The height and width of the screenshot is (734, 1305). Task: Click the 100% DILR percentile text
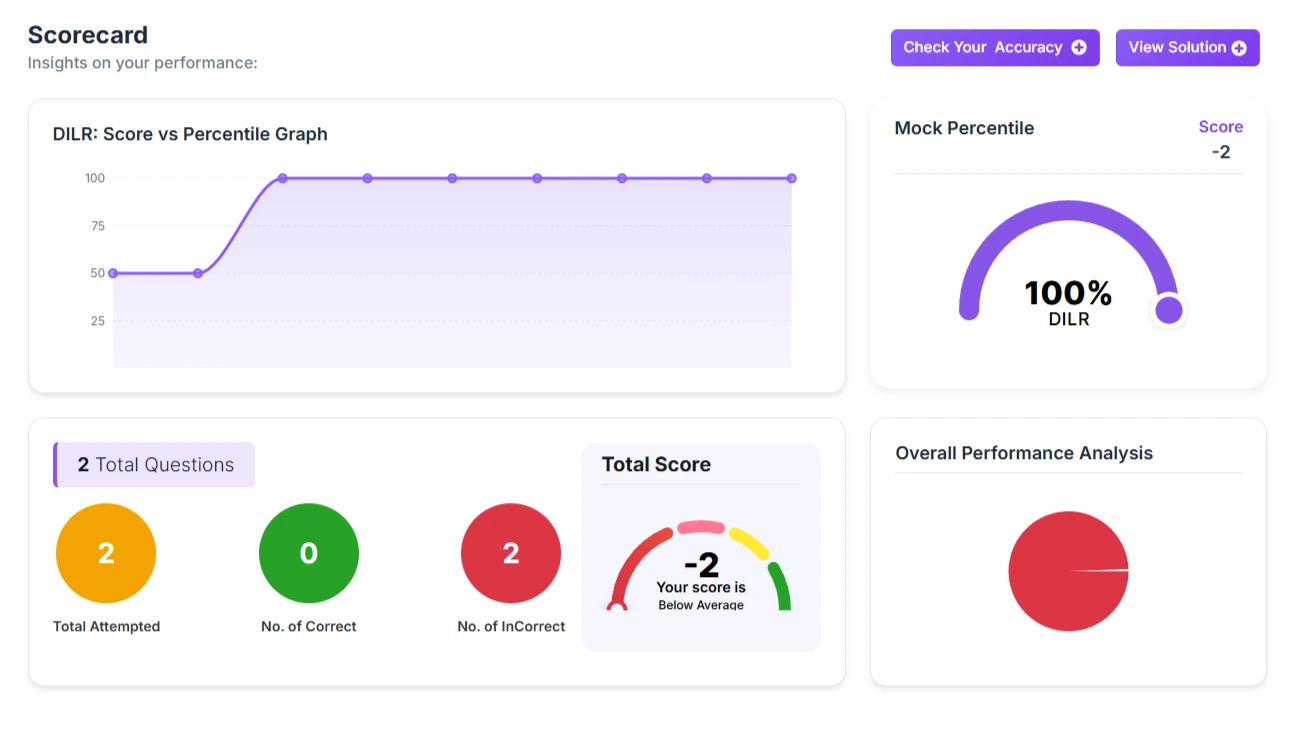[1068, 294]
